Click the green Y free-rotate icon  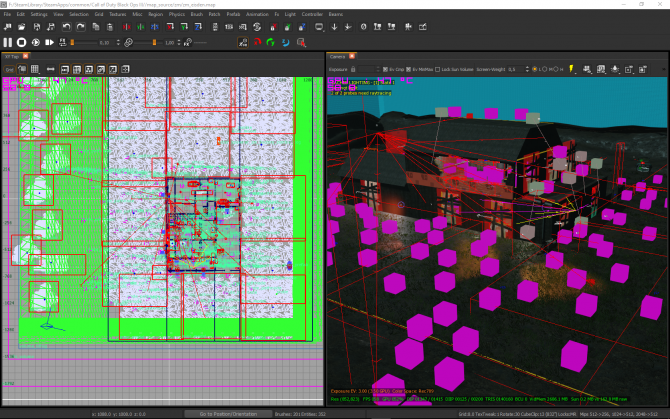click(270, 42)
